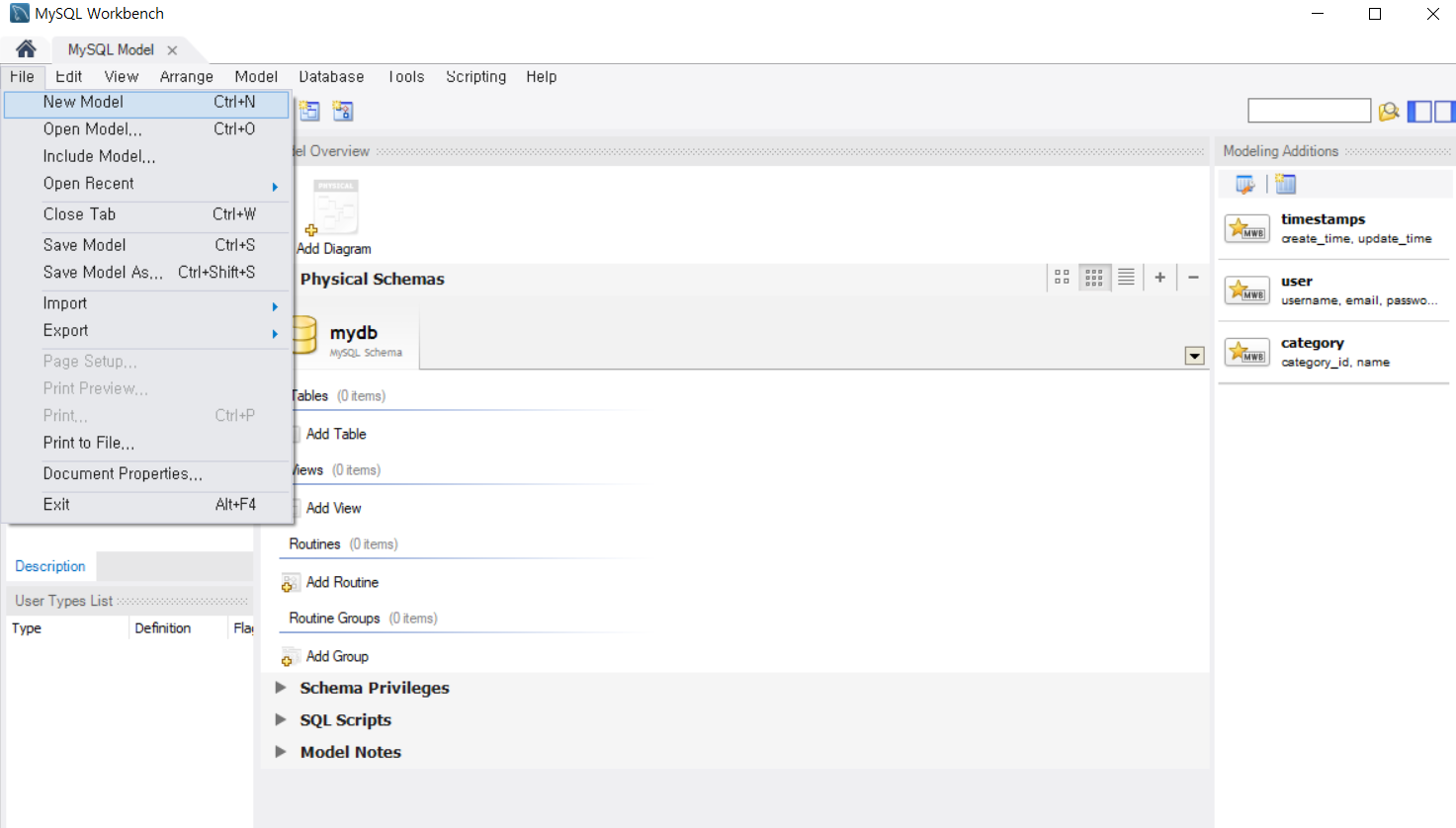1456x828 pixels.
Task: Open the Export submenu
Action: pyautogui.click(x=146, y=331)
